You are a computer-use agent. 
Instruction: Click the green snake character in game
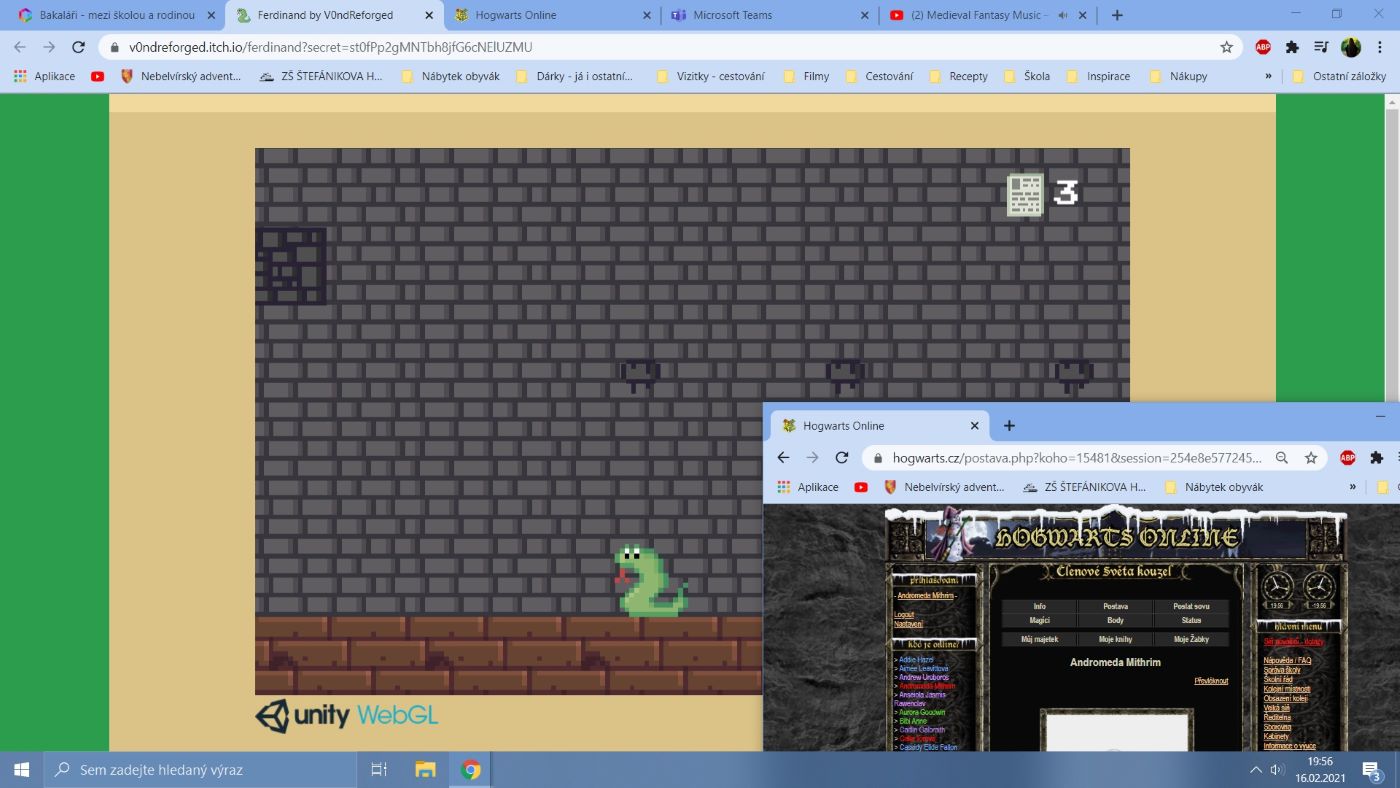point(650,580)
